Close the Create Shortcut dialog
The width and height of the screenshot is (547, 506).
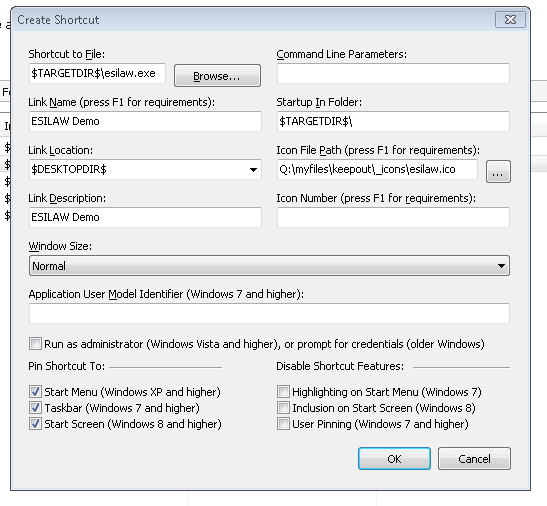(x=510, y=20)
